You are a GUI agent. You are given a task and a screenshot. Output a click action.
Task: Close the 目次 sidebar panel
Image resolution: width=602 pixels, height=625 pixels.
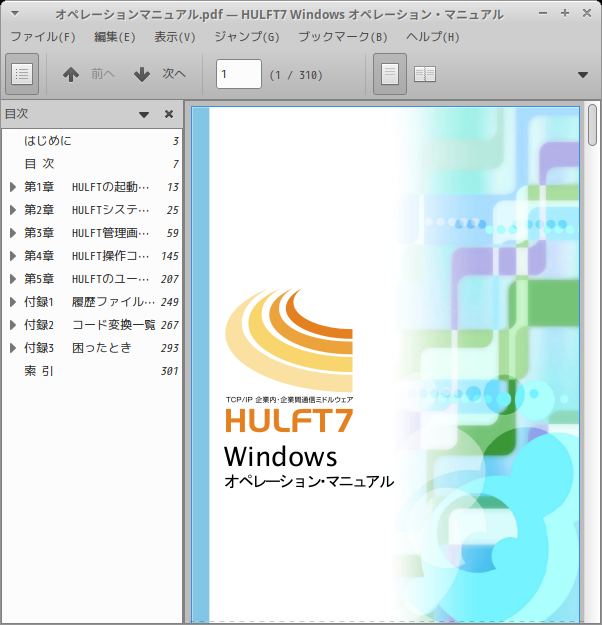(169, 114)
